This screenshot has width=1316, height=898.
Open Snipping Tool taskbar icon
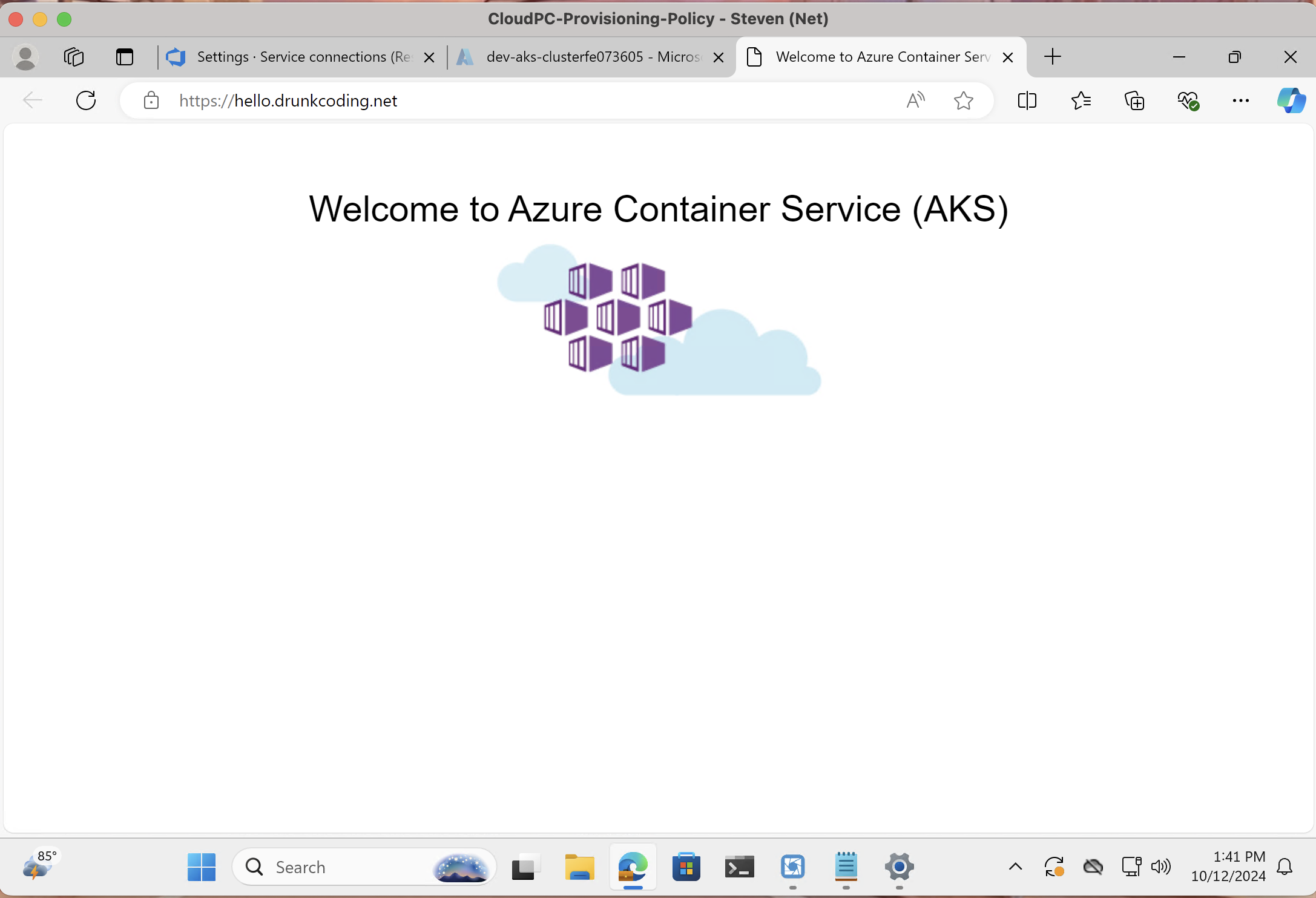pyautogui.click(x=792, y=867)
